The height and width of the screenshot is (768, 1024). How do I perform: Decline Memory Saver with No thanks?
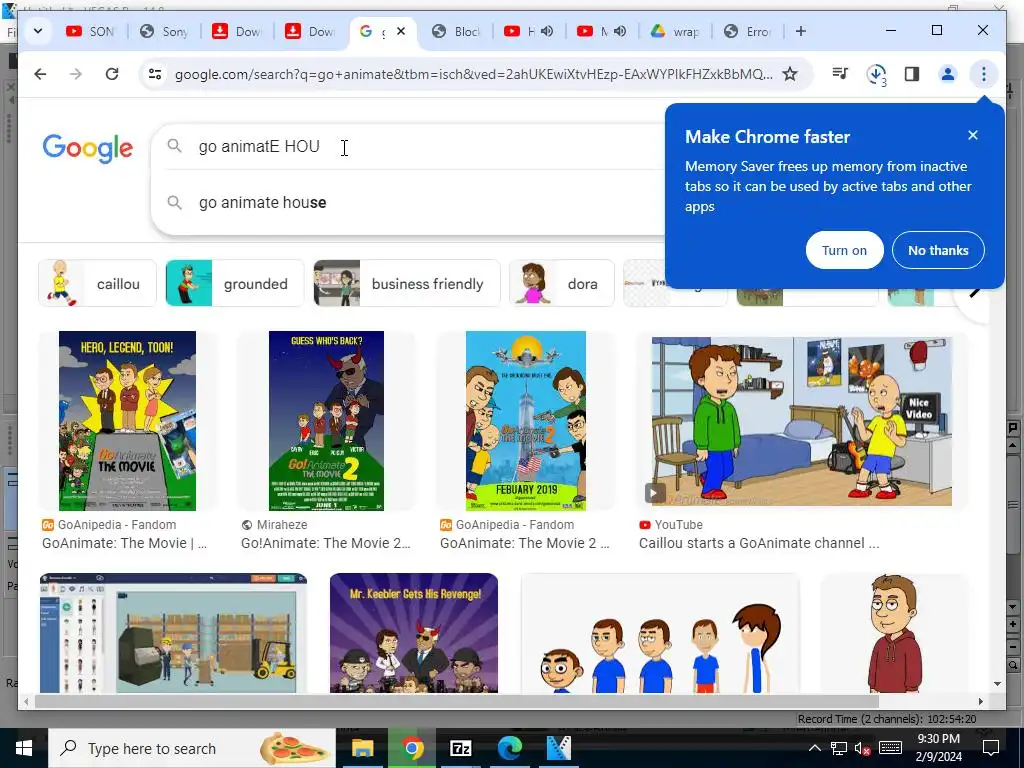coord(938,250)
